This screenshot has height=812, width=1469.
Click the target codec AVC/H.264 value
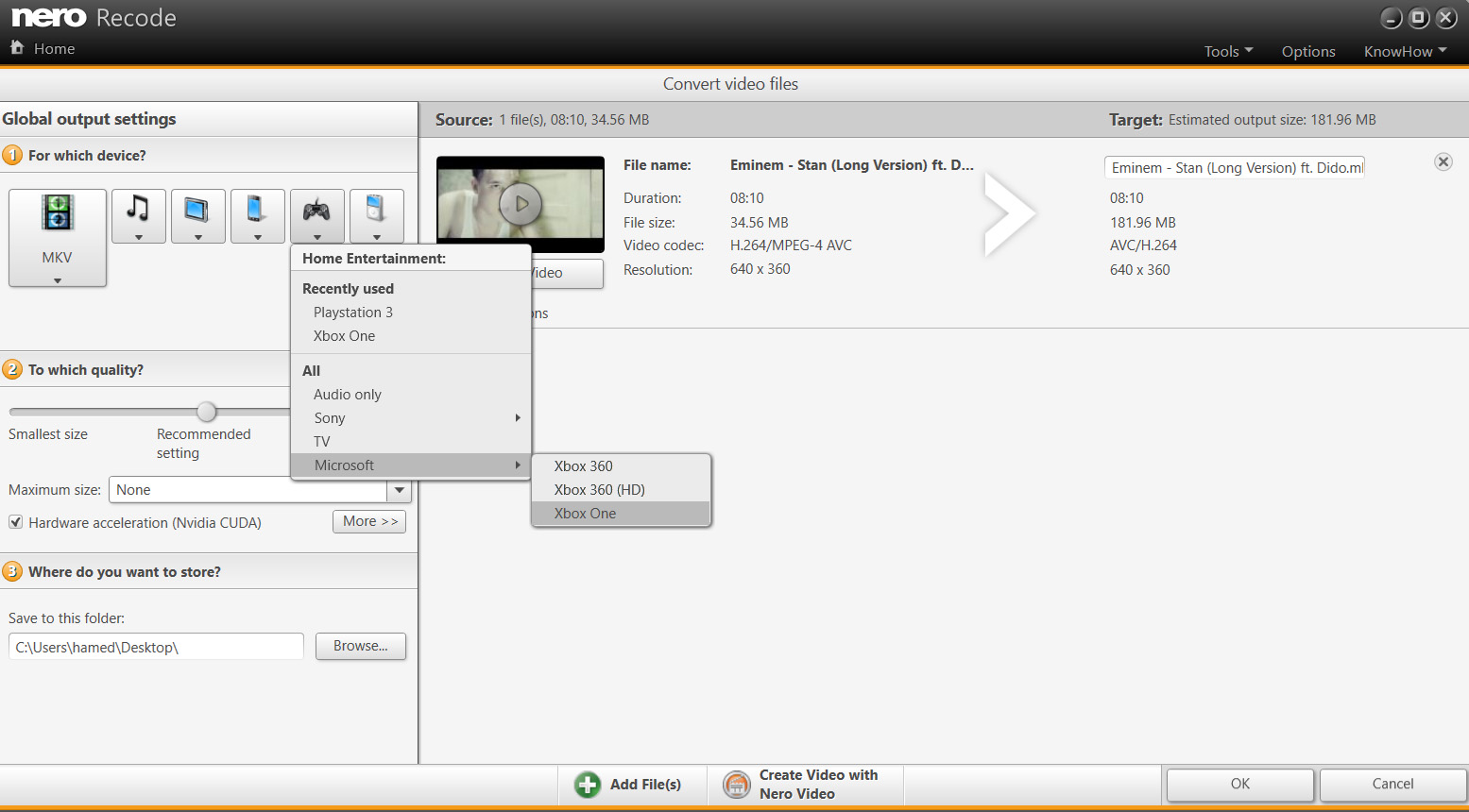1143,245
